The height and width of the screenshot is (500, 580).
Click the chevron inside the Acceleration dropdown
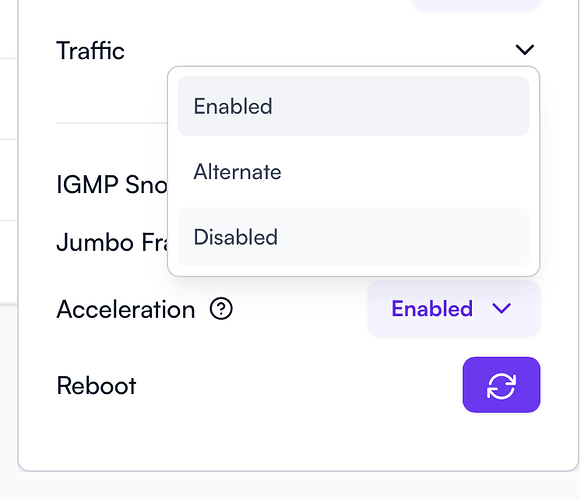point(502,308)
